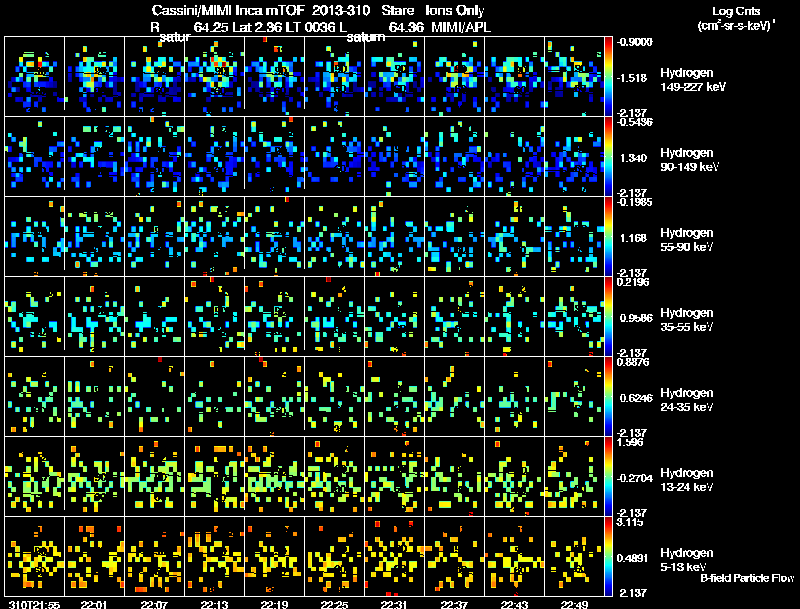This screenshot has width=800, height=609.
Task: Click the B-field Particle Flow text
Action: [x=747, y=578]
